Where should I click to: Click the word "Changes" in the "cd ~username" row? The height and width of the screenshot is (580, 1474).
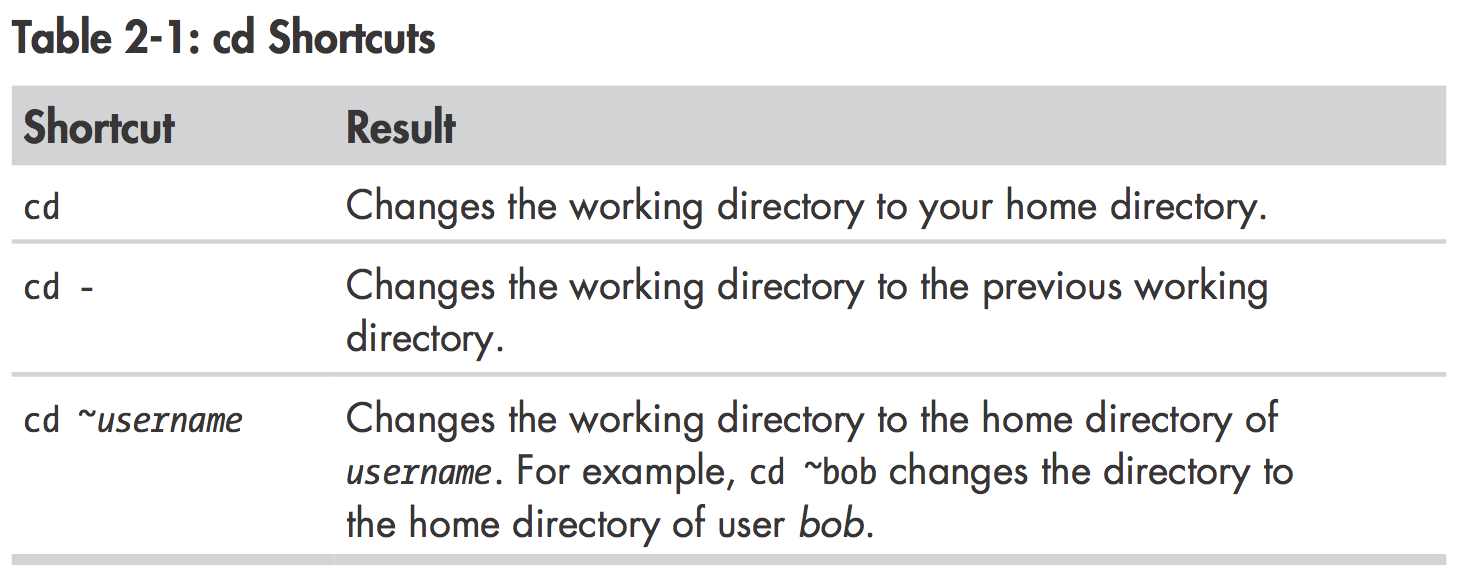coord(420,419)
